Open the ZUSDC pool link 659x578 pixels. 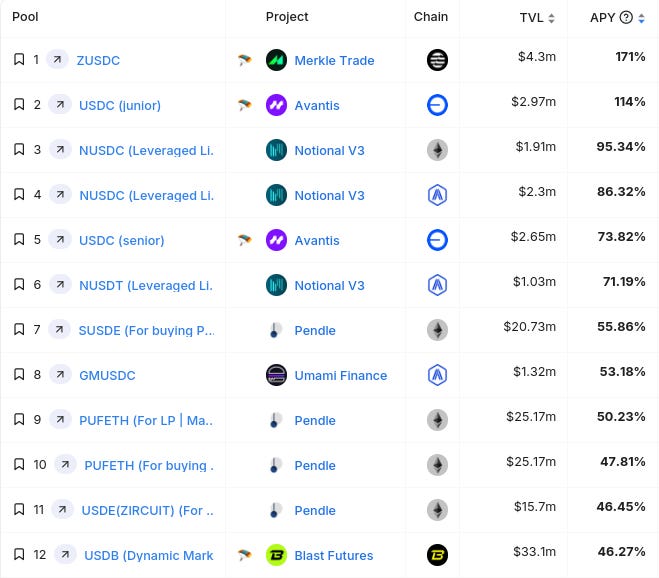[x=98, y=61]
